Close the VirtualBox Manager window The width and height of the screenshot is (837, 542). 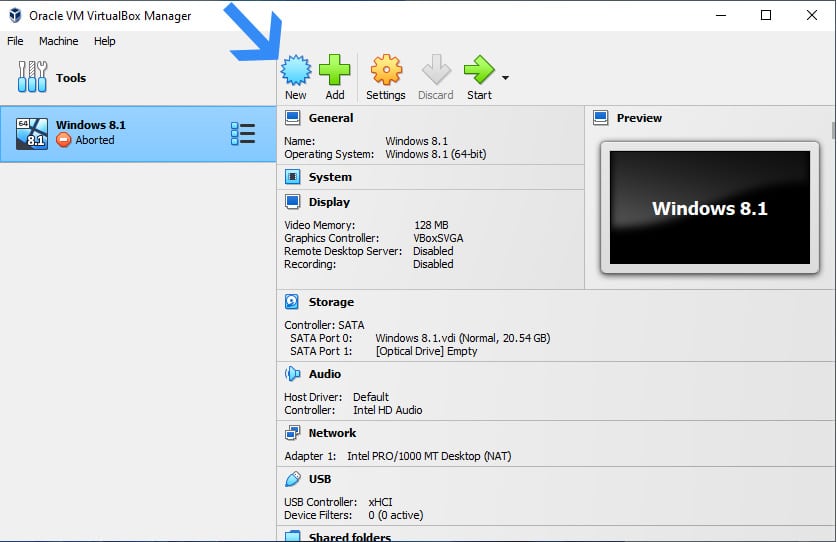click(811, 15)
